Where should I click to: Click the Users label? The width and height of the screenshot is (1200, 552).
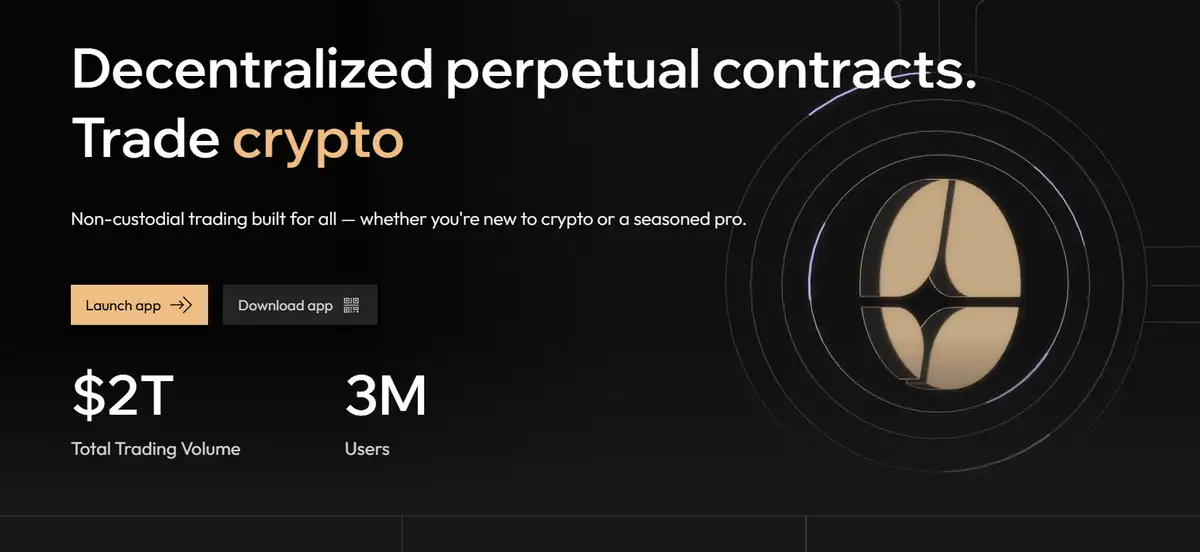(x=367, y=449)
